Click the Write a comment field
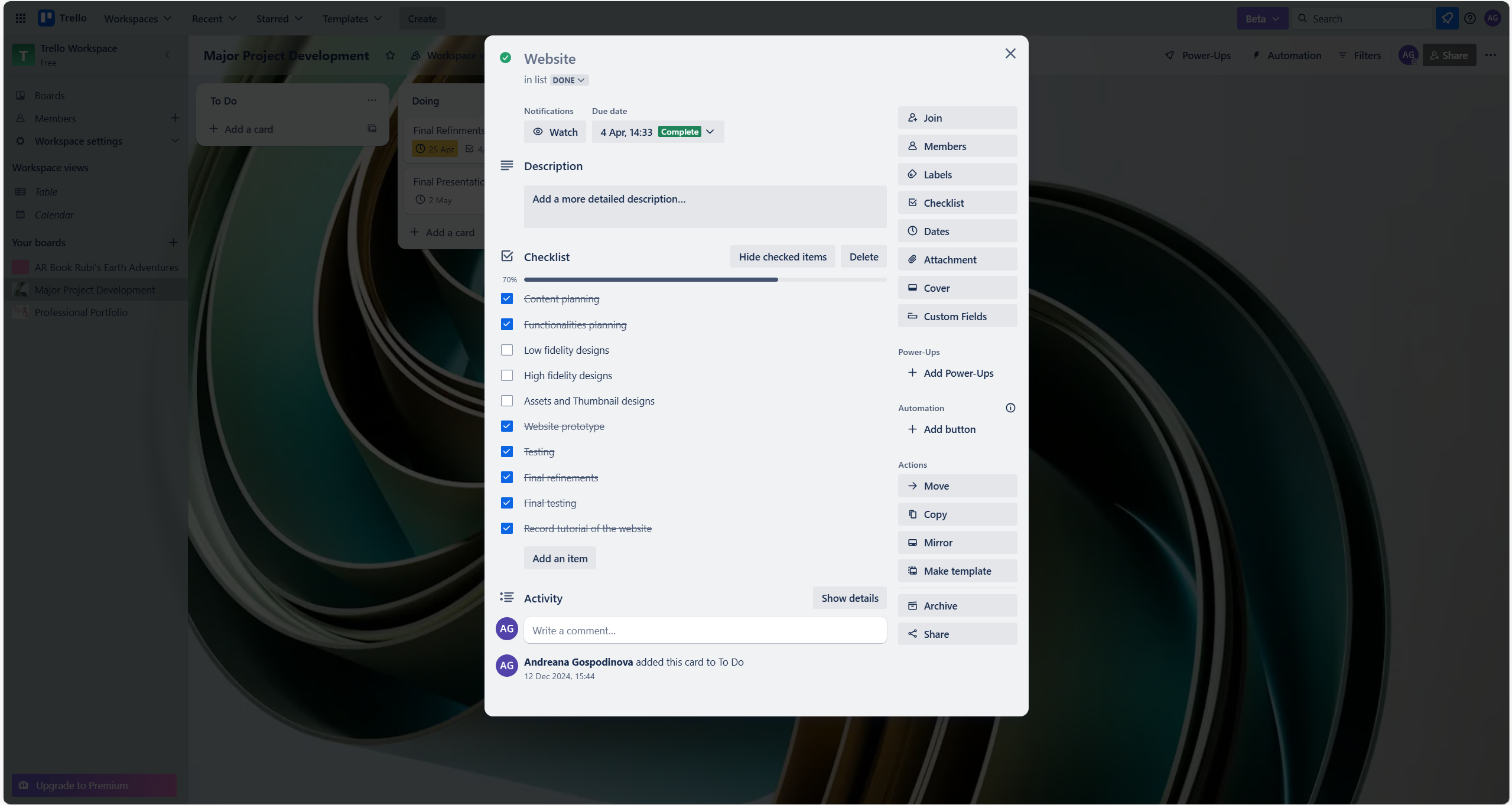1512x805 pixels. pyautogui.click(x=705, y=631)
